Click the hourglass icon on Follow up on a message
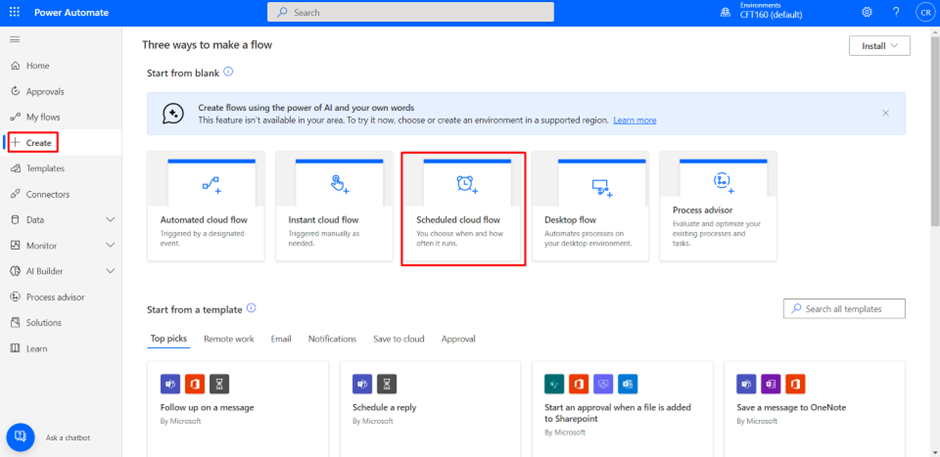 (219, 383)
